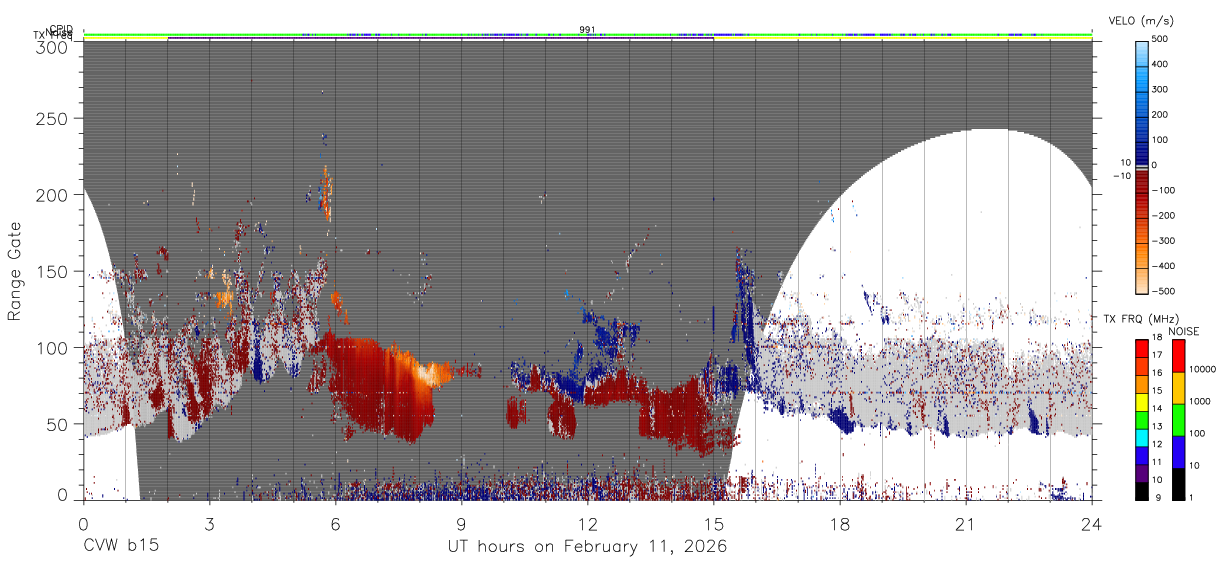Click the yellow-orange segment of NOISE colorbar
This screenshot has width=1228, height=567.
click(x=1178, y=387)
